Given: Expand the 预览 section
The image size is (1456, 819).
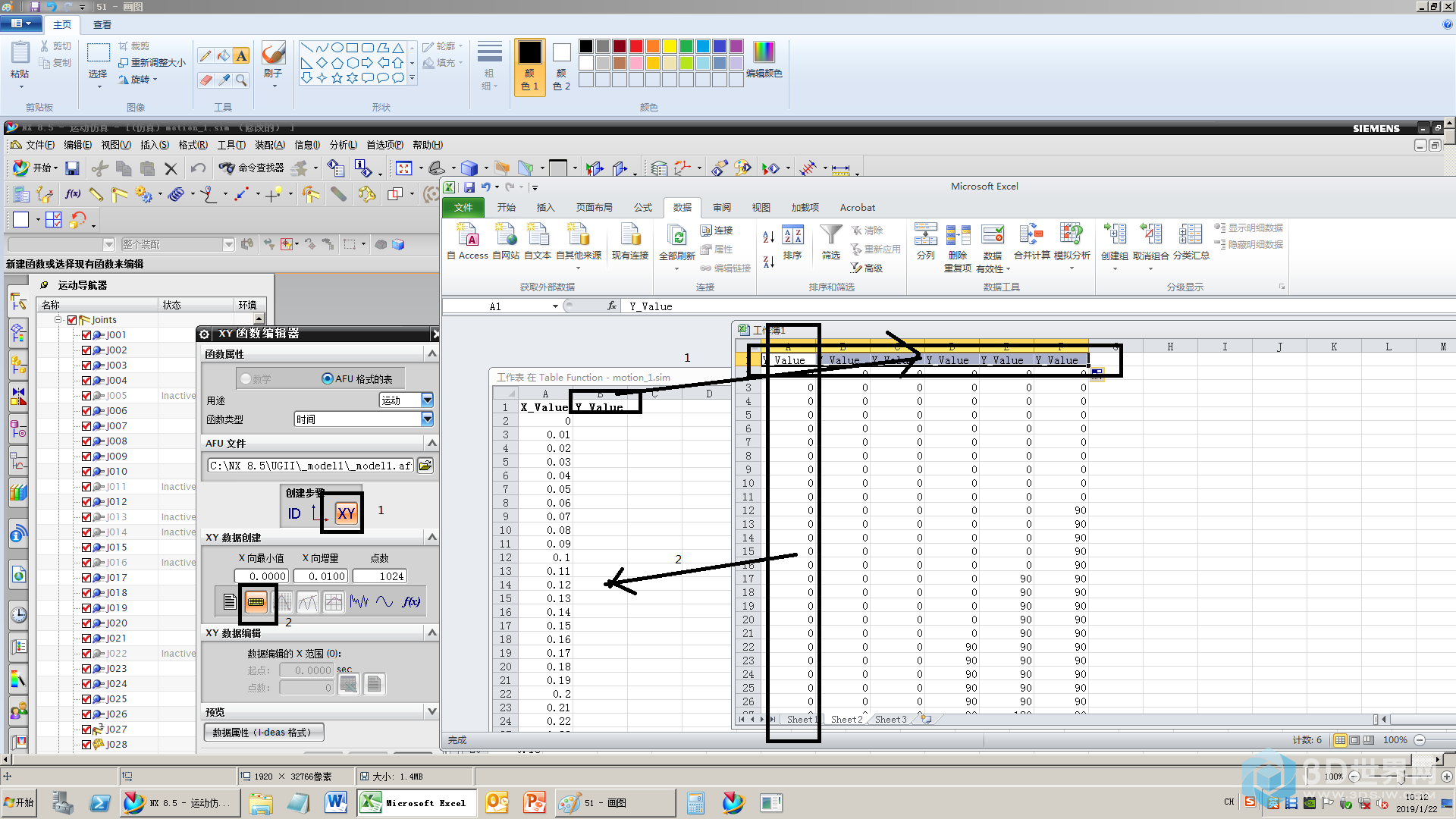Looking at the screenshot, I should tap(432, 711).
